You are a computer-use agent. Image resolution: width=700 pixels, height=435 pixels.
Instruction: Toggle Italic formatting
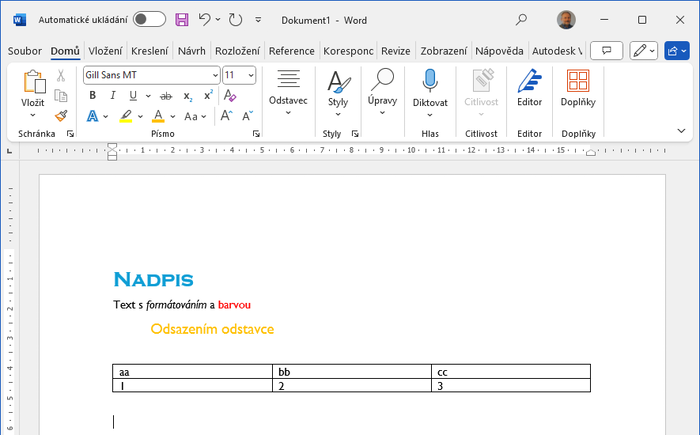pyautogui.click(x=111, y=96)
